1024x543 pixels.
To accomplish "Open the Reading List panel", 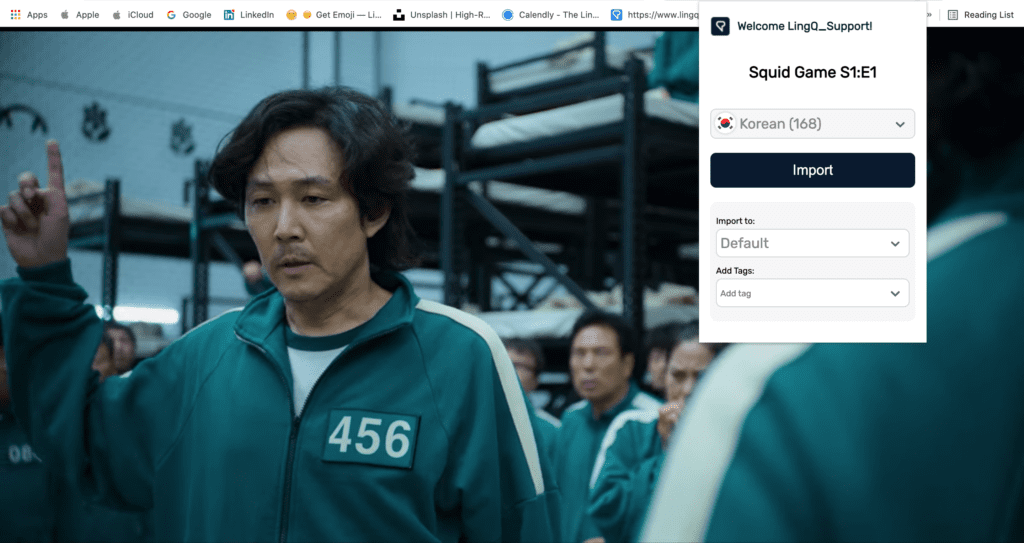I will point(980,15).
